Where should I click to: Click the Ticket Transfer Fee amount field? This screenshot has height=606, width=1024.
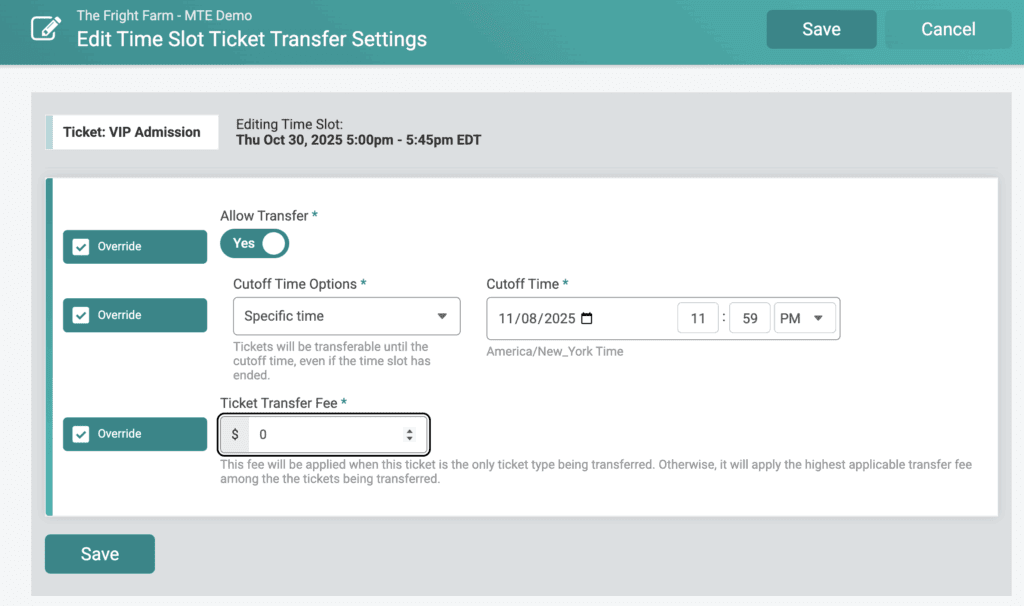[325, 435]
